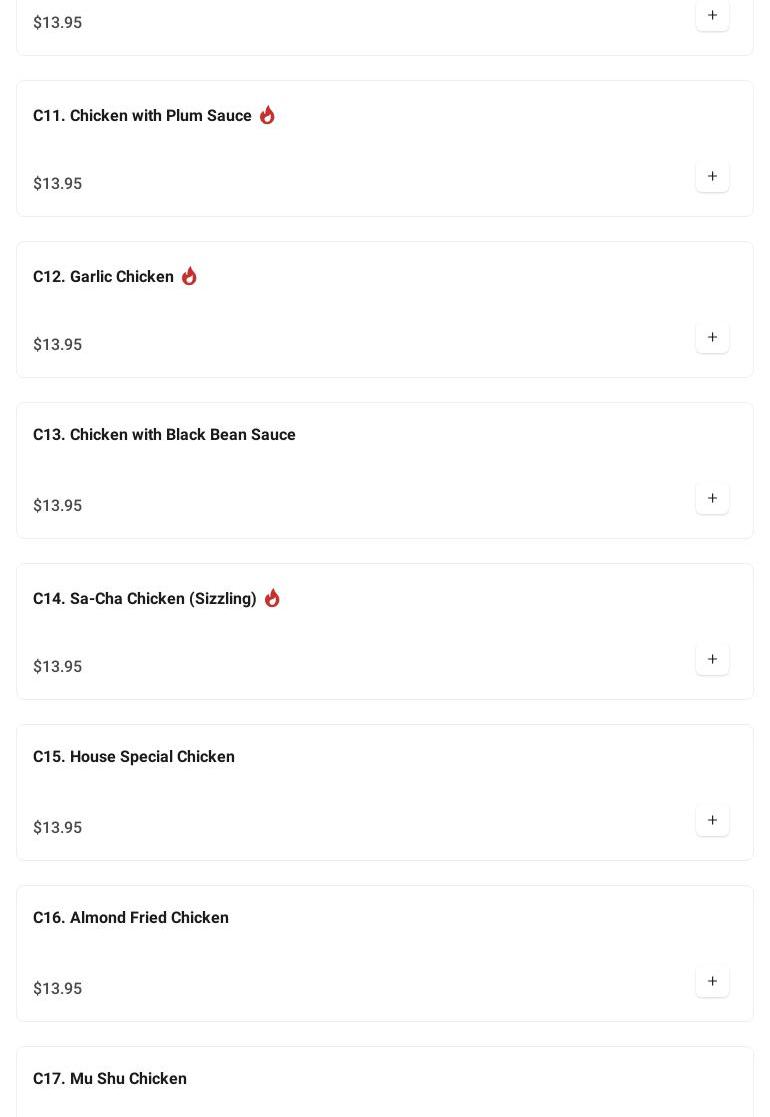Add C11 Chicken with Plum Sauce to cart
This screenshot has width=770, height=1117.
(x=712, y=177)
